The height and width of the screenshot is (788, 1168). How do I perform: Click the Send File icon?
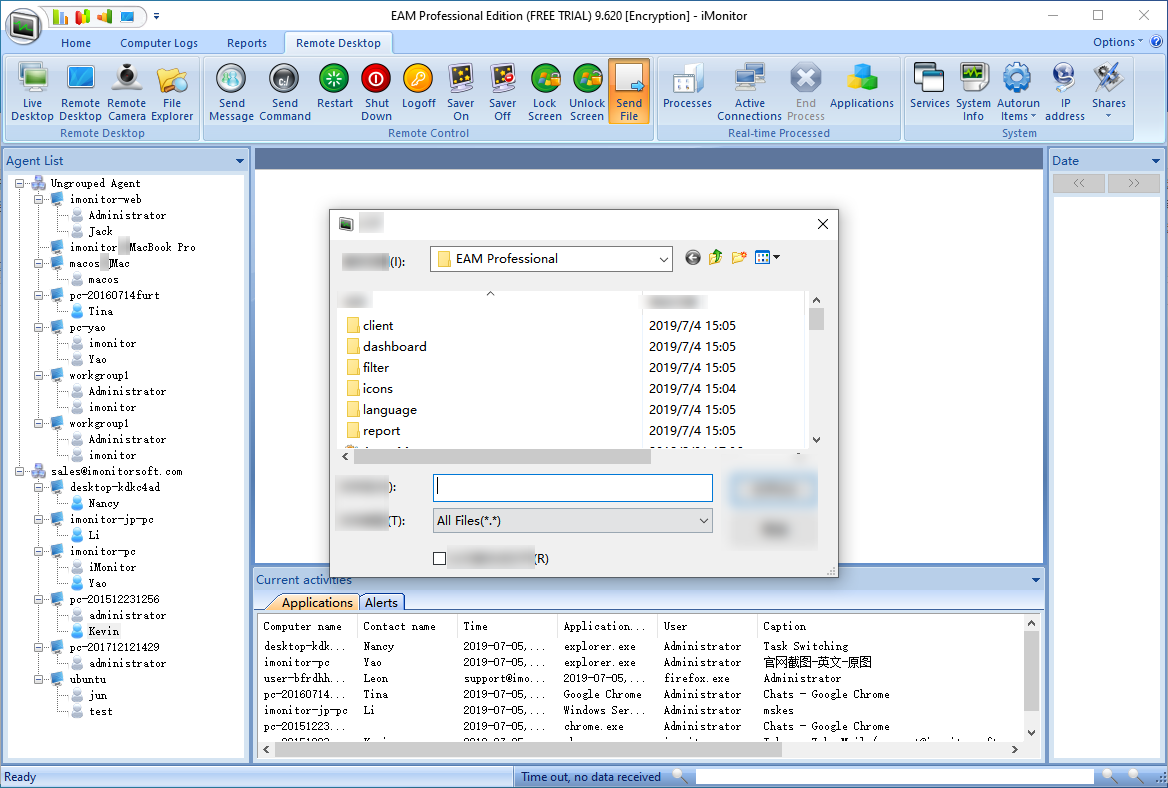click(629, 92)
